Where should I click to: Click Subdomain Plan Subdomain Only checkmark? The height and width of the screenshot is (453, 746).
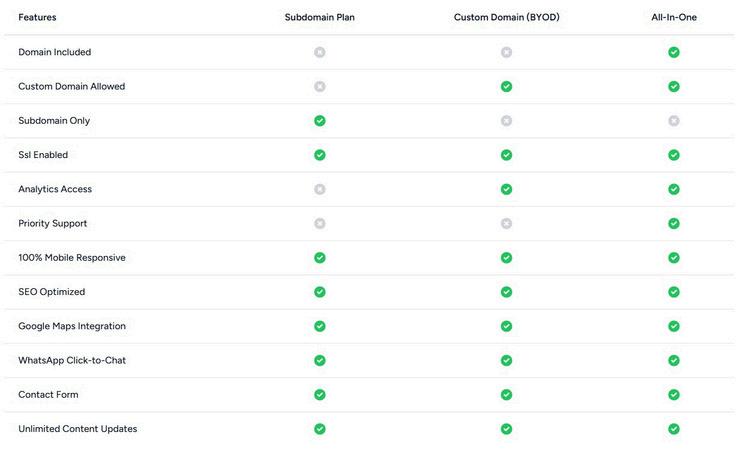(320, 121)
